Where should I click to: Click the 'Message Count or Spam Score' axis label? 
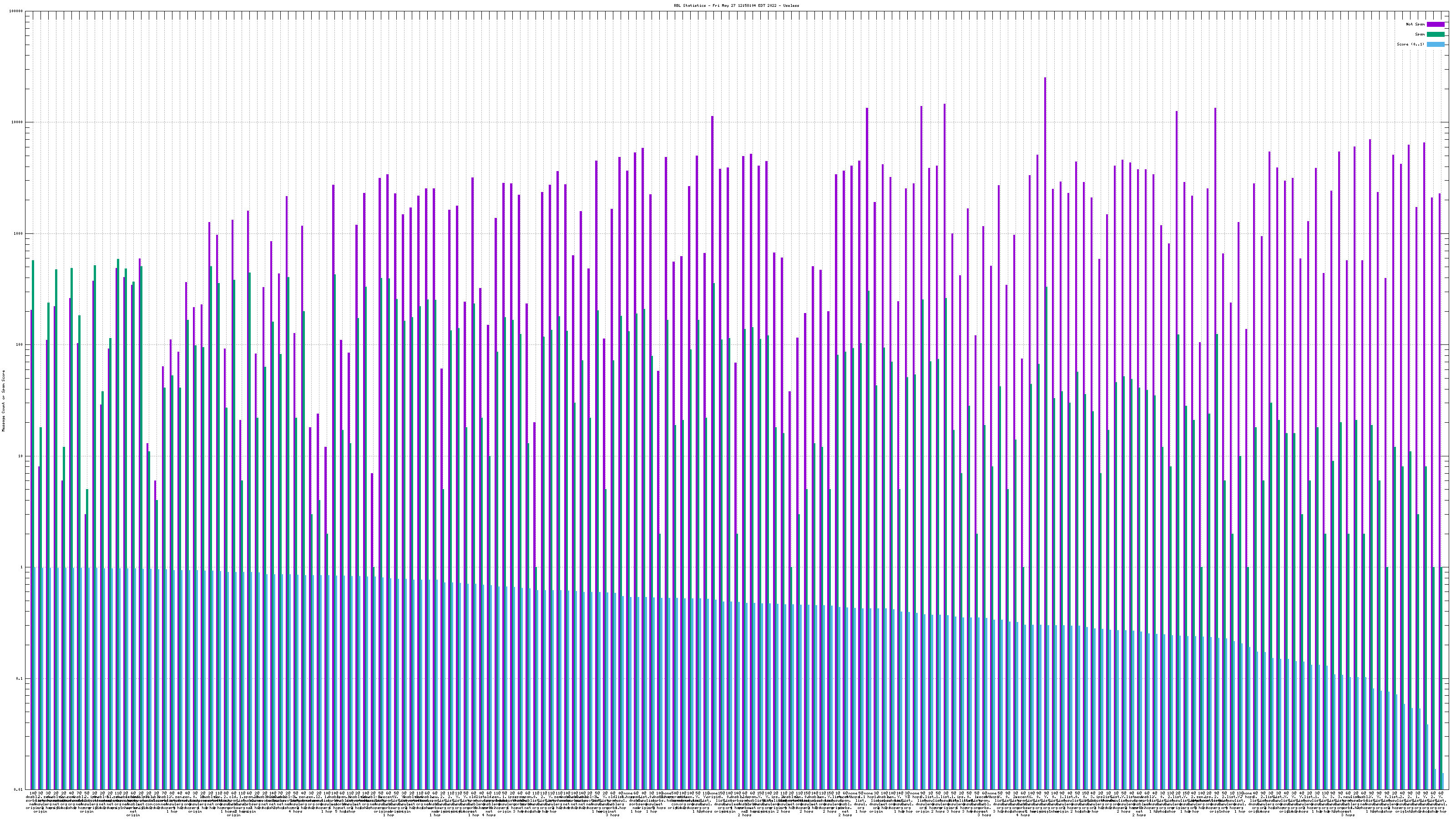[x=3, y=401]
